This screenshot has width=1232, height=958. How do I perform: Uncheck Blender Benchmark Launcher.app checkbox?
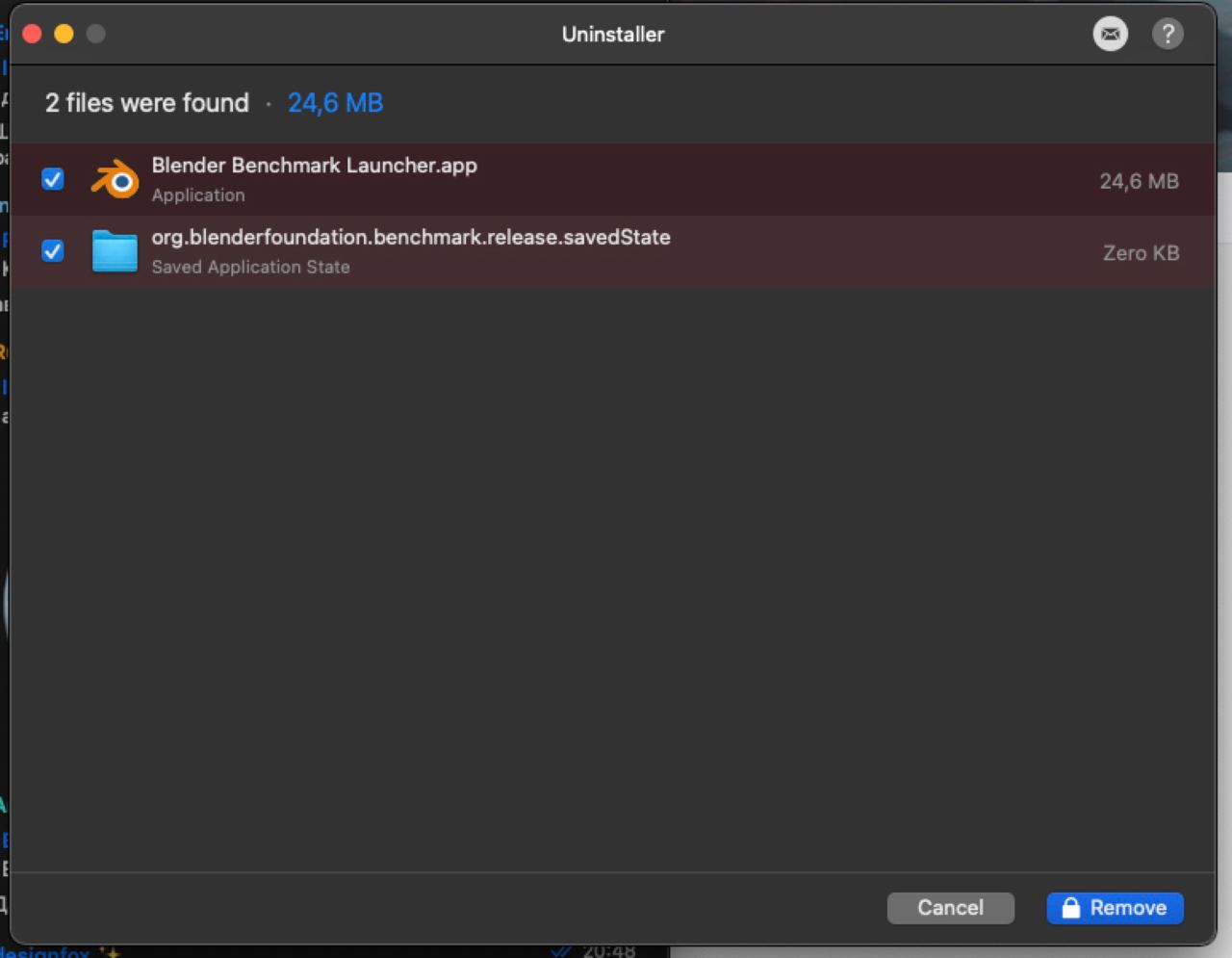click(53, 179)
